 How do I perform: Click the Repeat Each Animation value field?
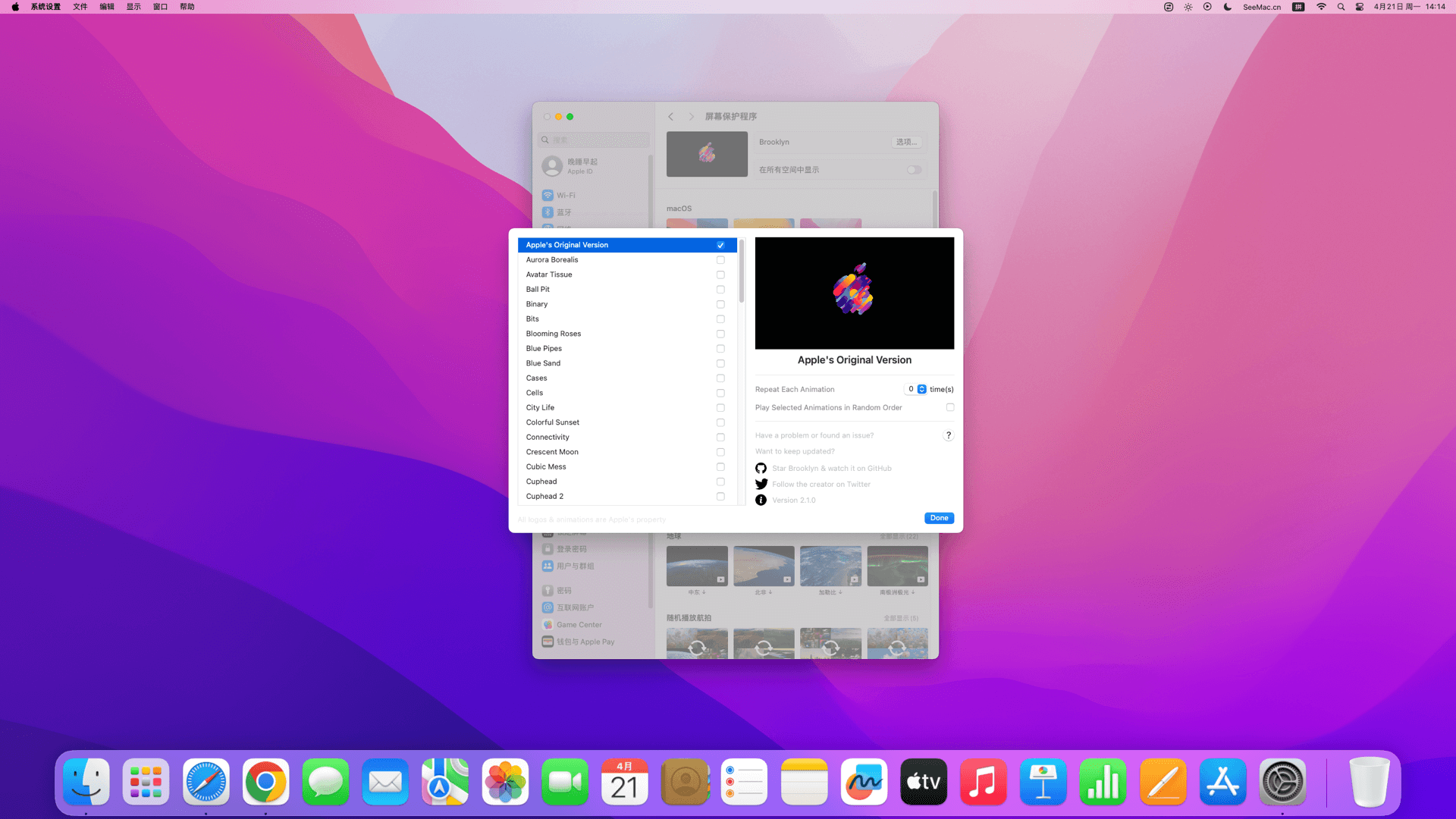tap(910, 389)
